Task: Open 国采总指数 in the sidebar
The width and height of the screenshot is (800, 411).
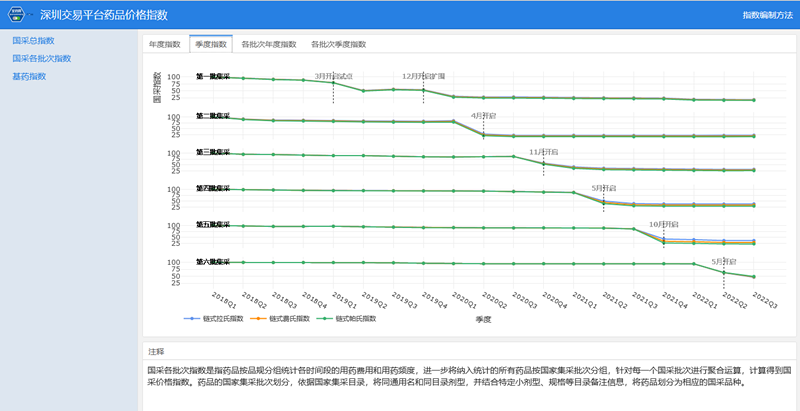Action: 33,40
